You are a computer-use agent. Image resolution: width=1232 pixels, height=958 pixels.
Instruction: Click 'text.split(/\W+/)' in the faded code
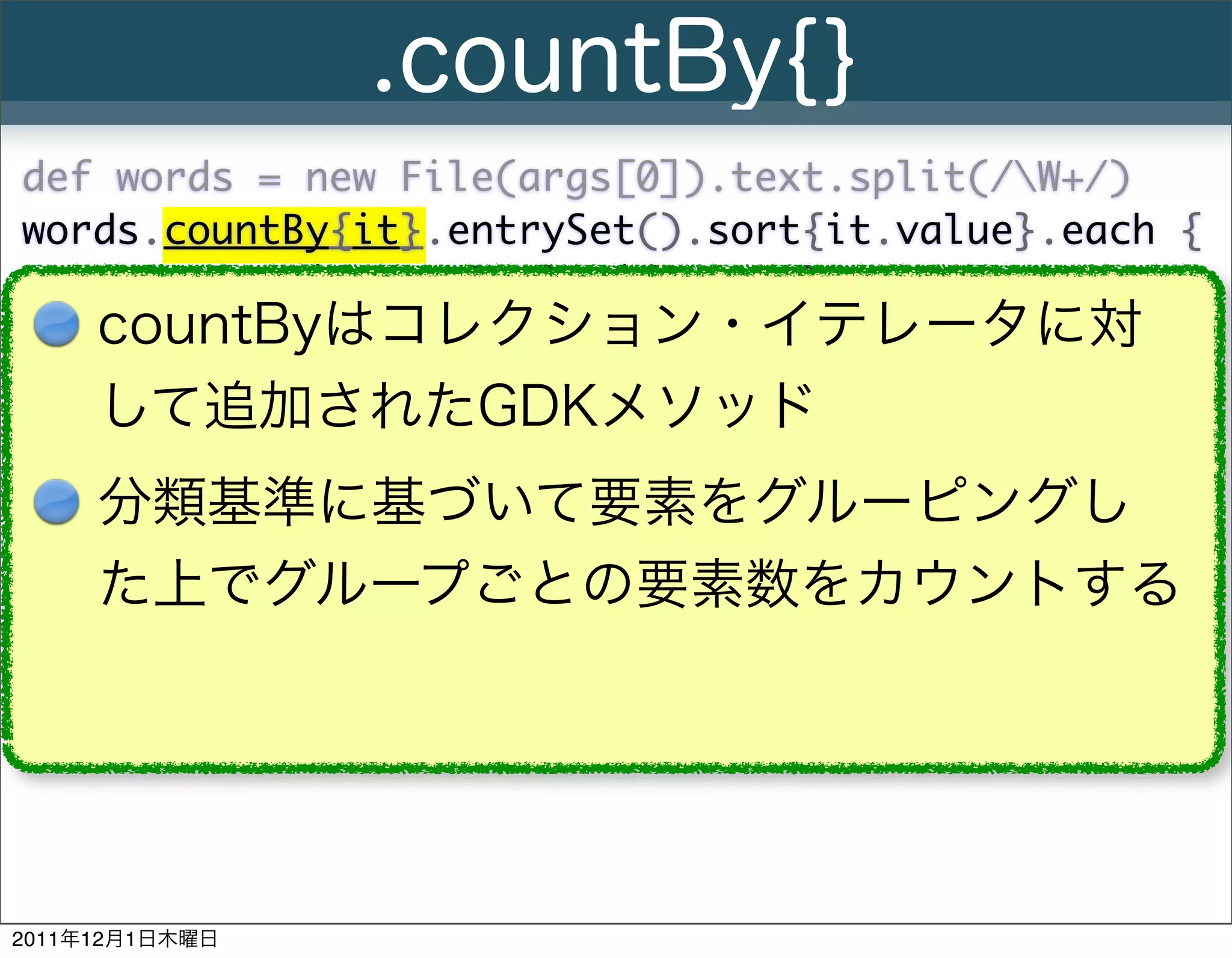[x=930, y=178]
